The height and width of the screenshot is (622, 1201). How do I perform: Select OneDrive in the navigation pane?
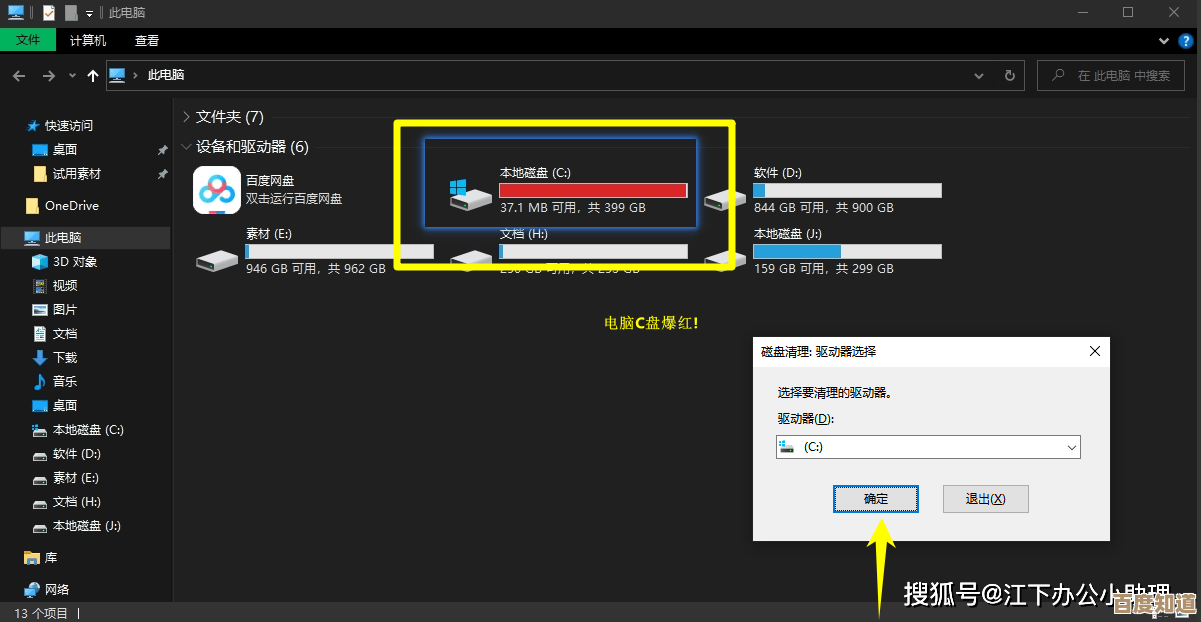[71, 206]
